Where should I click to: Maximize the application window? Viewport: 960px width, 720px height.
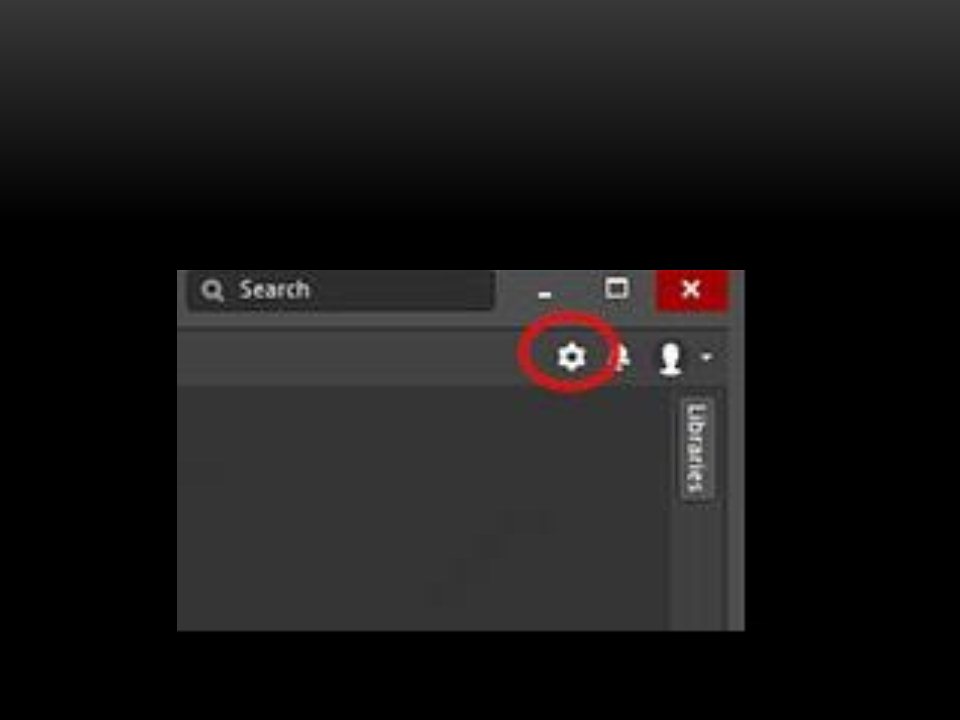[x=616, y=288]
